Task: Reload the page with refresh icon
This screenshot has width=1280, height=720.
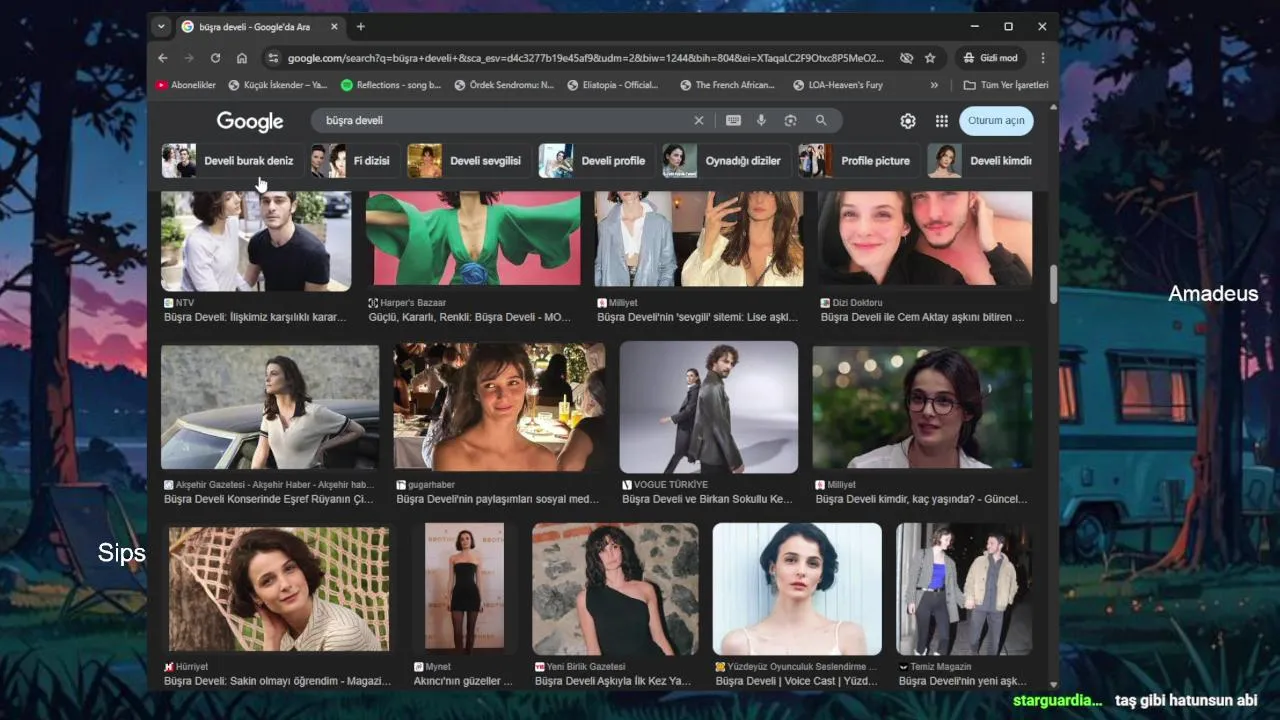Action: click(215, 58)
